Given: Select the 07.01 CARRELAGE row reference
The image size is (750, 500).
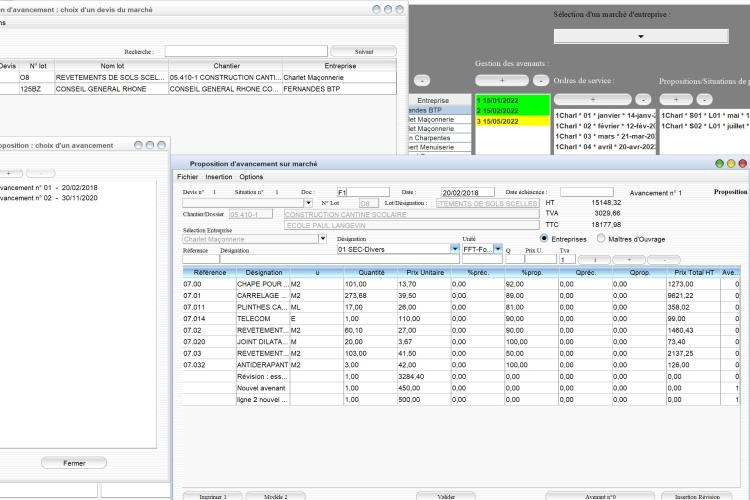Looking at the screenshot, I should click(x=209, y=296).
